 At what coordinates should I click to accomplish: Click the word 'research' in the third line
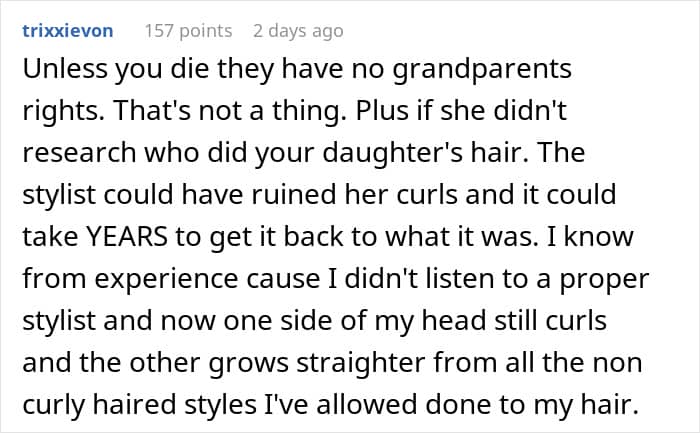pos(79,153)
